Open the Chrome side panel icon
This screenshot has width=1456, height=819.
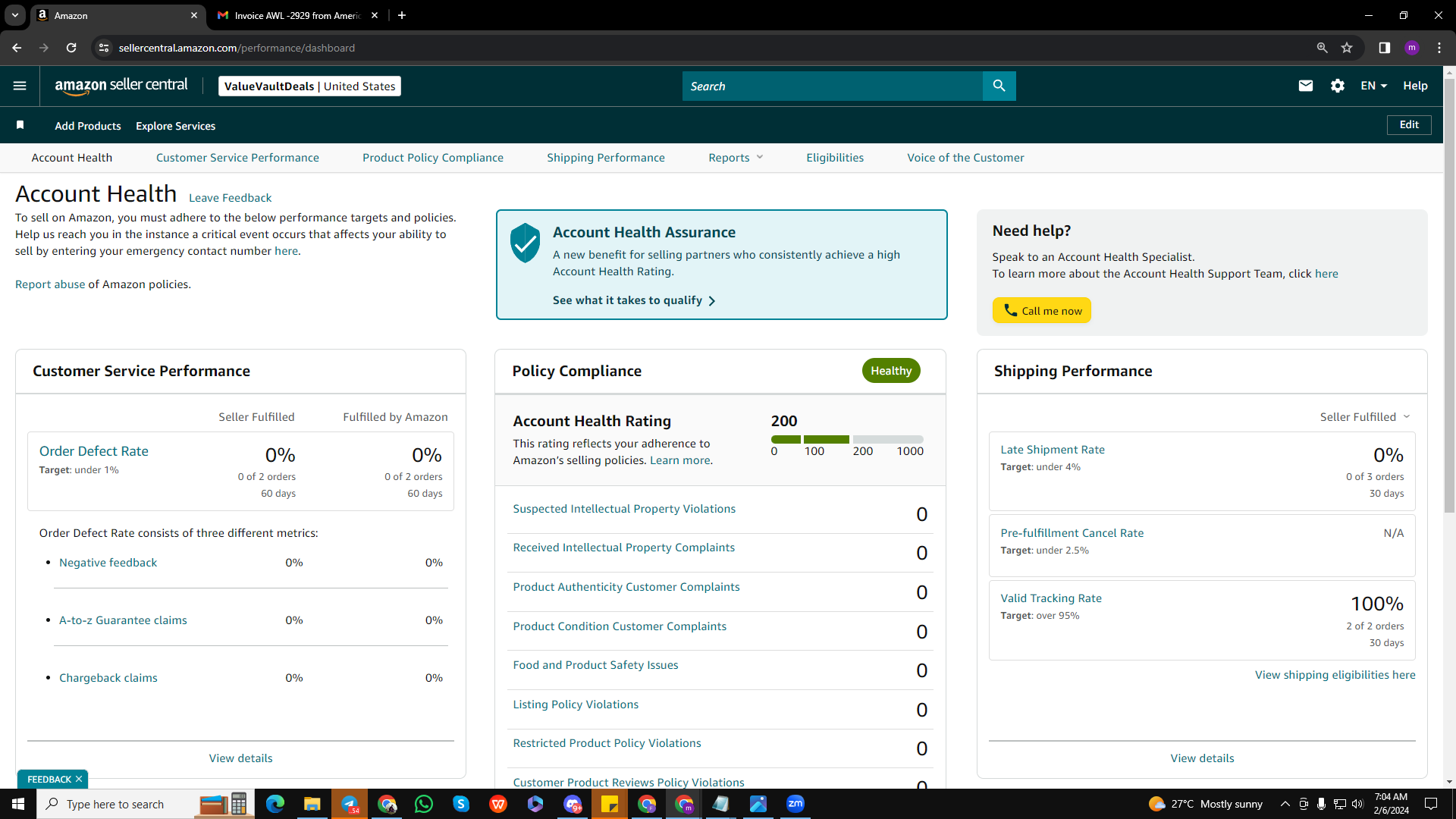click(1384, 48)
